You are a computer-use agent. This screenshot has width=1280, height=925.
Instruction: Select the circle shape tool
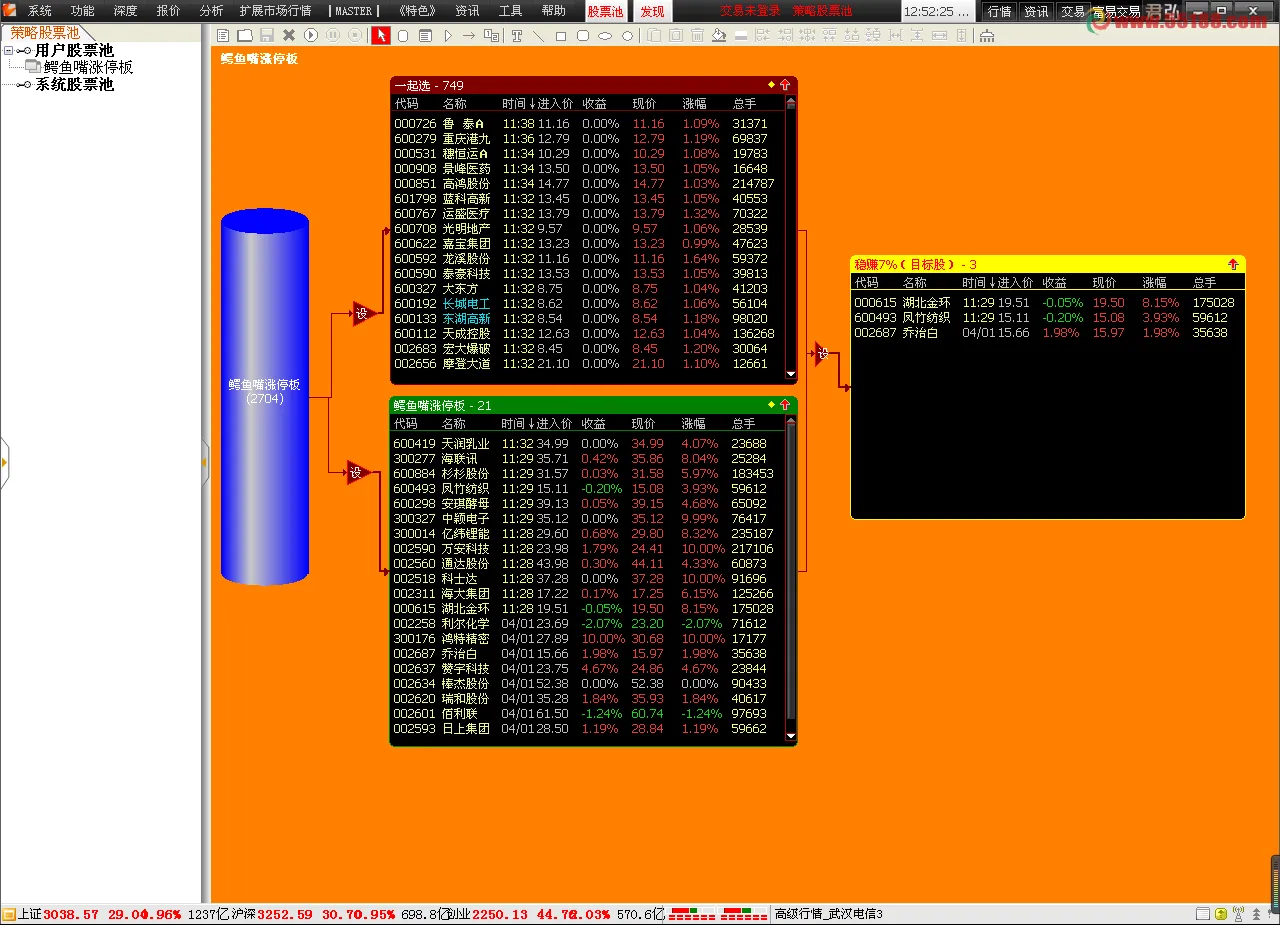(627, 35)
